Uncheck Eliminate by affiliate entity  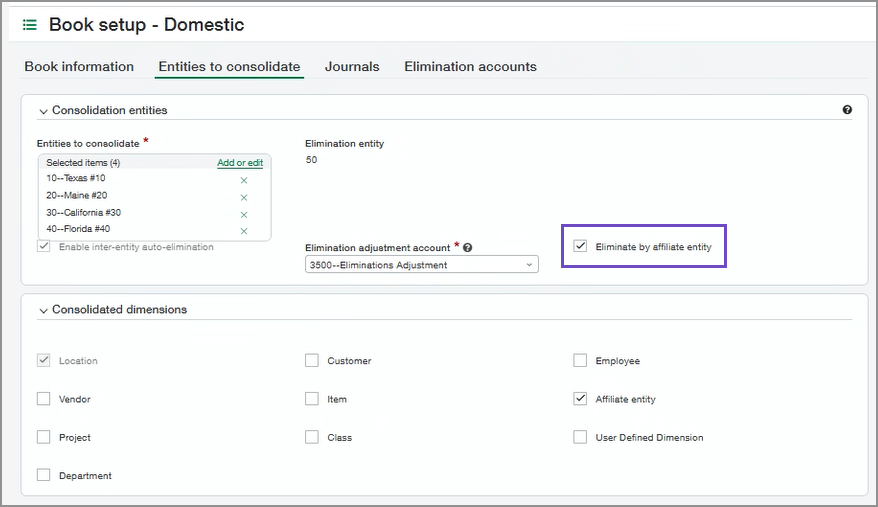click(x=581, y=246)
